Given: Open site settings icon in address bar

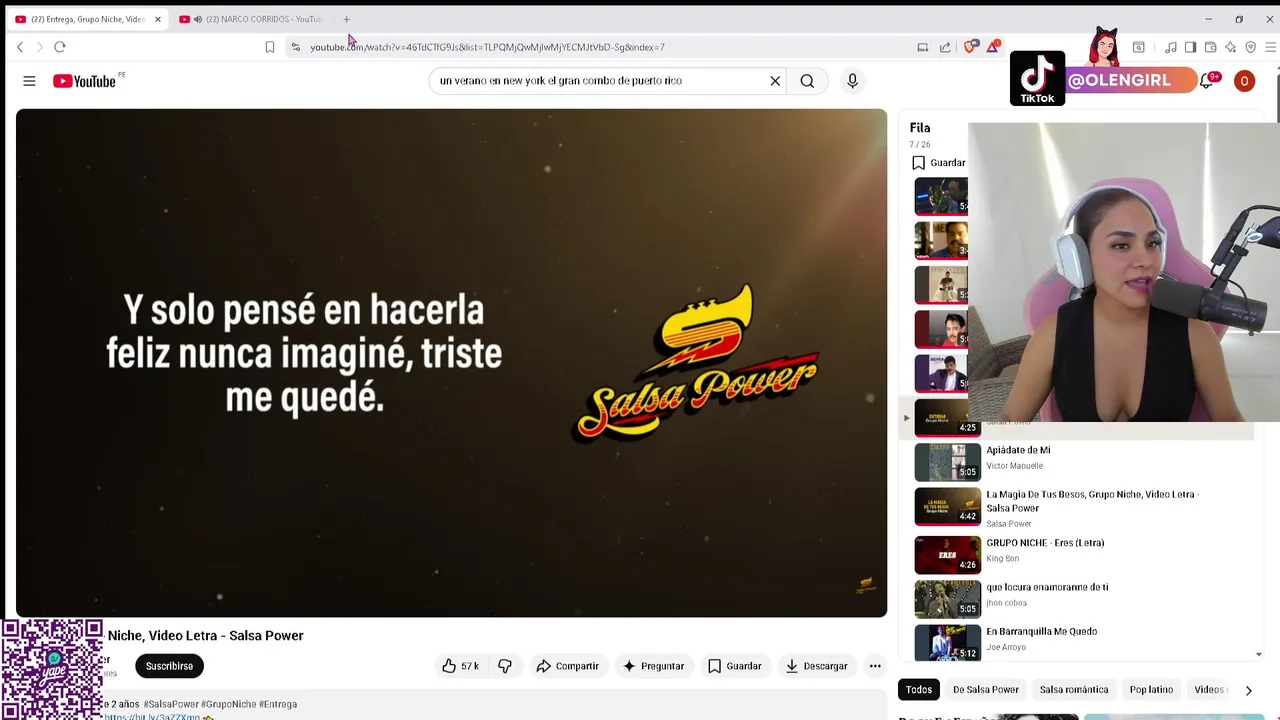Looking at the screenshot, I should click(x=295, y=47).
